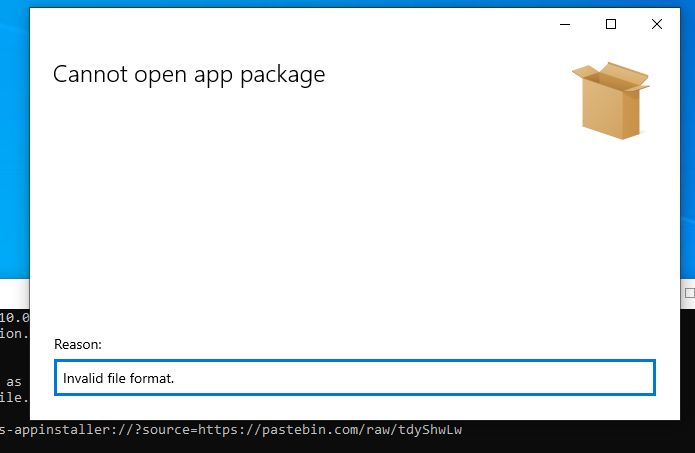Click terminal line ending with 'ile.'
Image resolution: width=695 pixels, height=453 pixels.
pos(15,397)
